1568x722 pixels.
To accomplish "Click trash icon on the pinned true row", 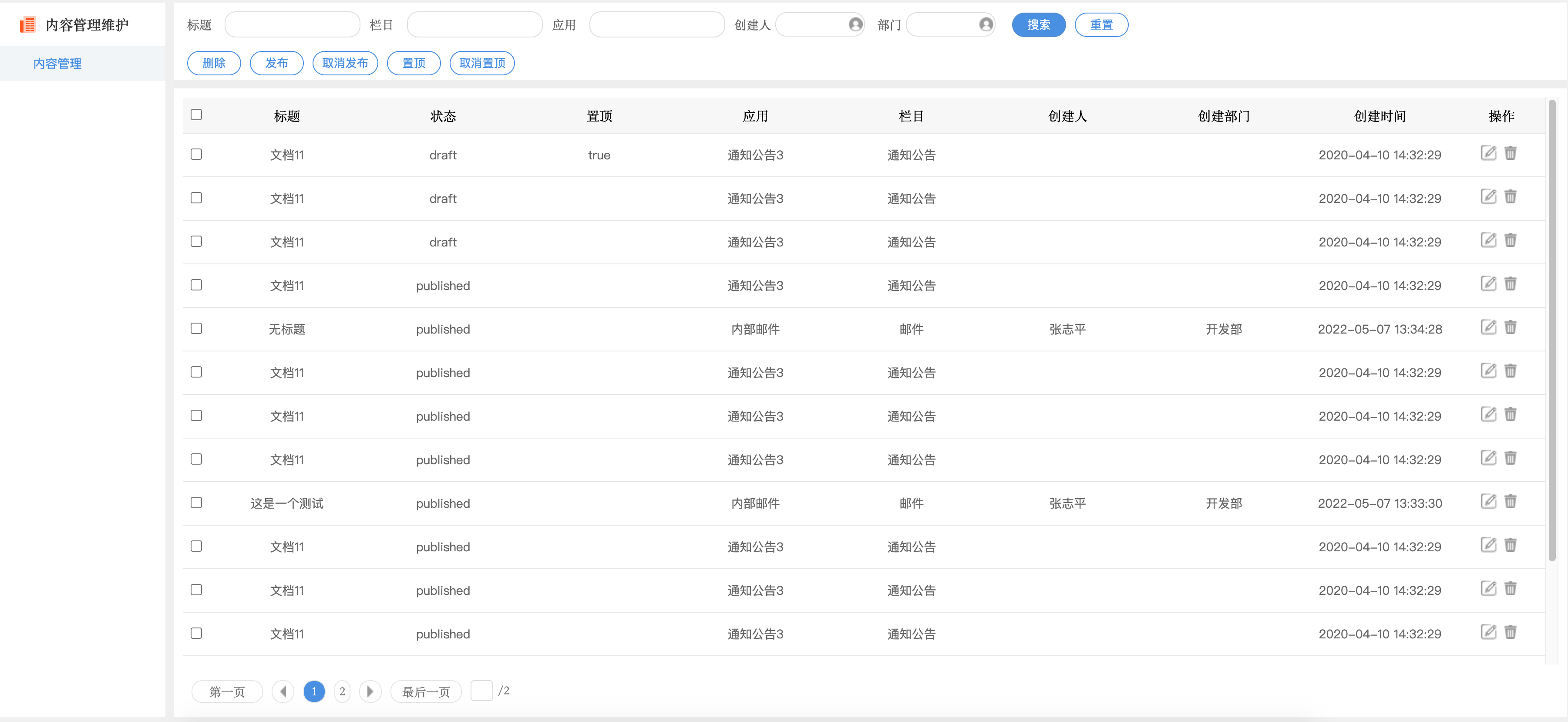I will [1510, 153].
